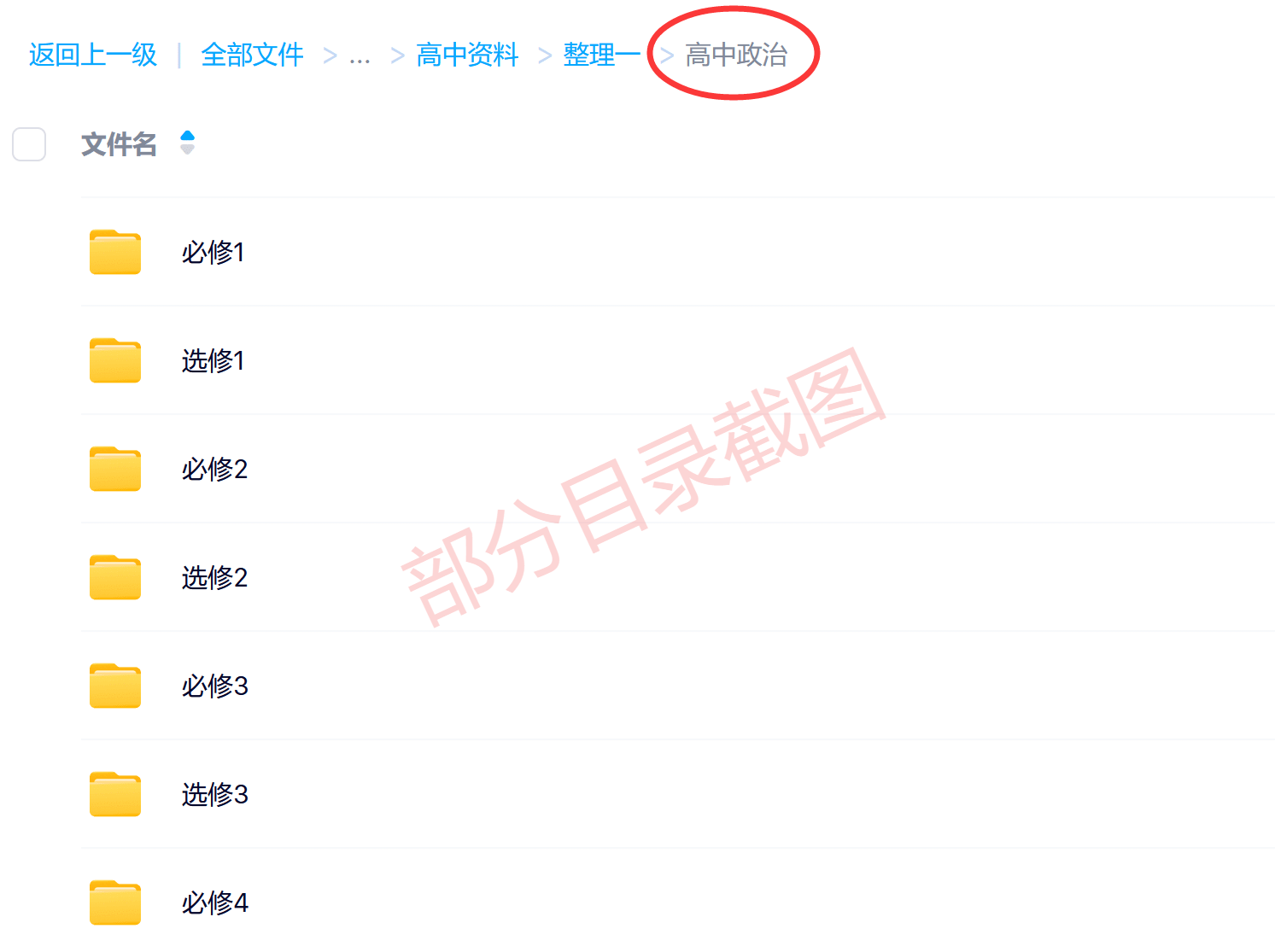Click the 文件名 column header
Viewport: 1275px width, 952px height.
tap(119, 144)
